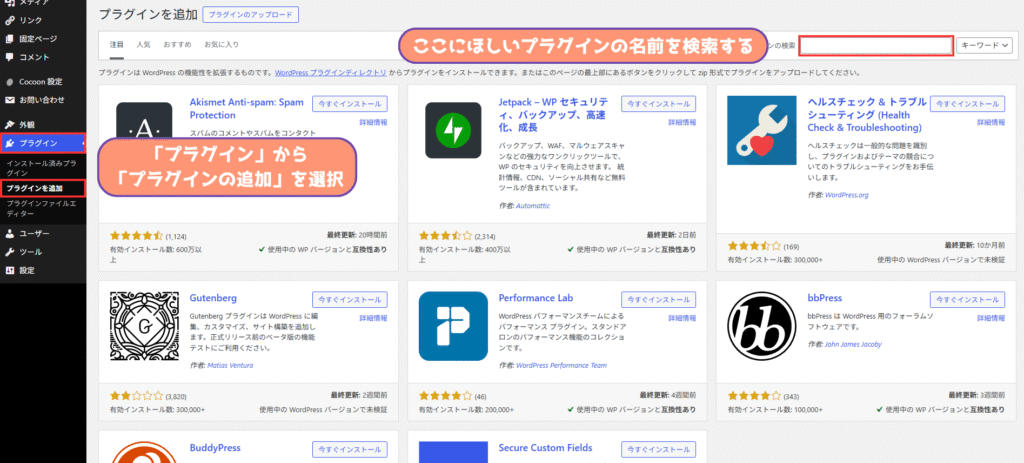Open Automattic author link

(x=533, y=206)
